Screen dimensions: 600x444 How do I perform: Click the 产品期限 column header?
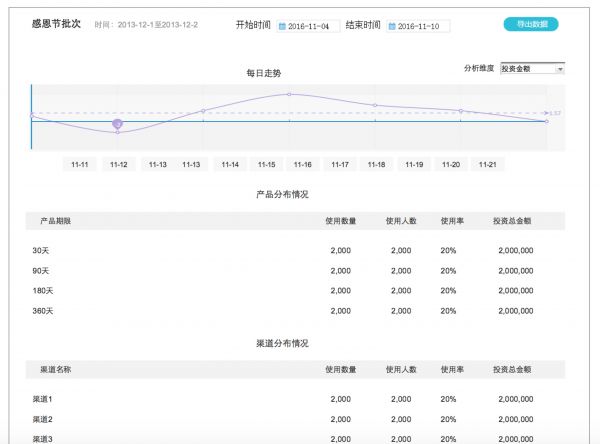tap(55, 220)
